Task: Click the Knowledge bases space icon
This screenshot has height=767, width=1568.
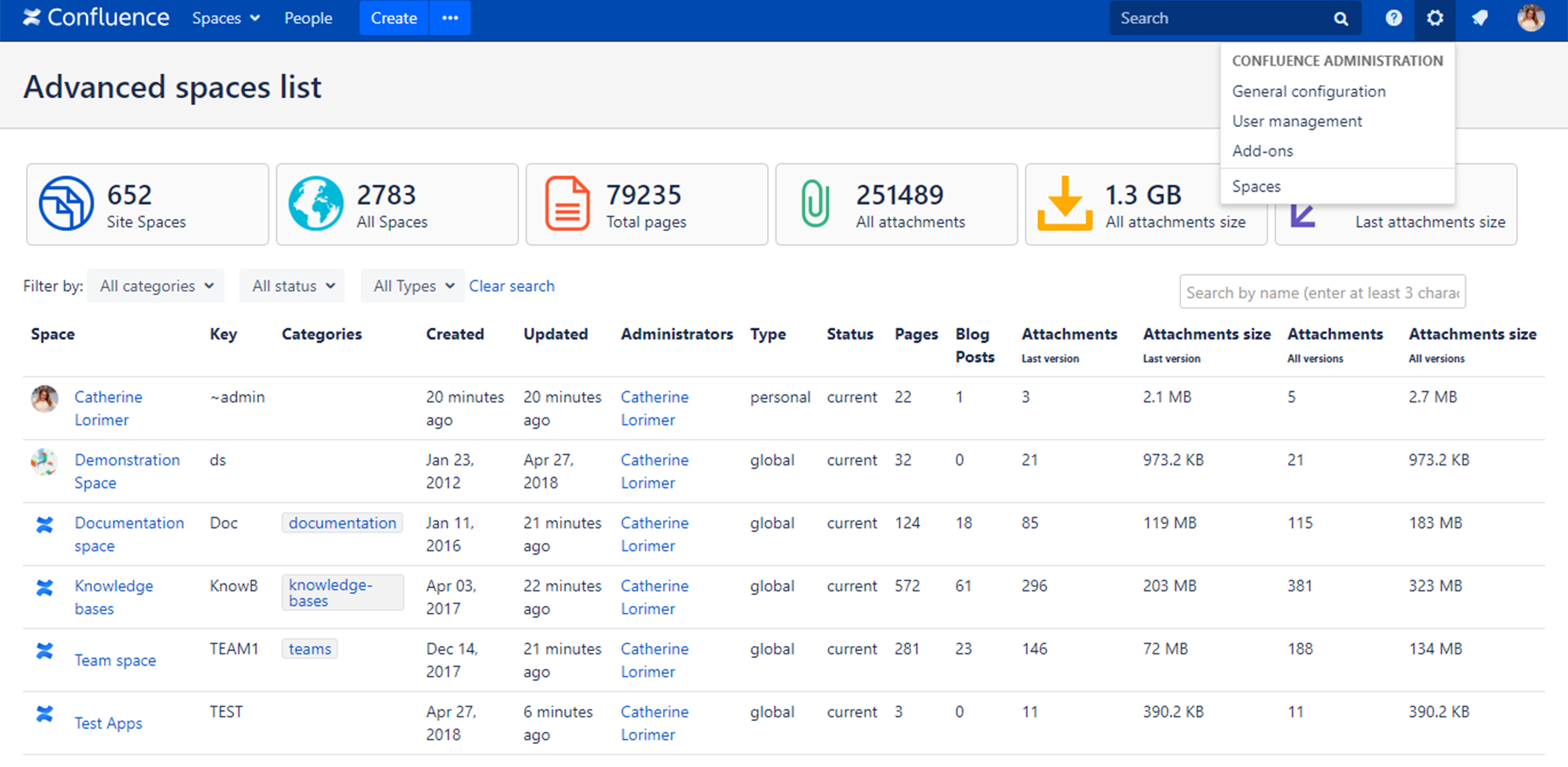Action: 44,588
